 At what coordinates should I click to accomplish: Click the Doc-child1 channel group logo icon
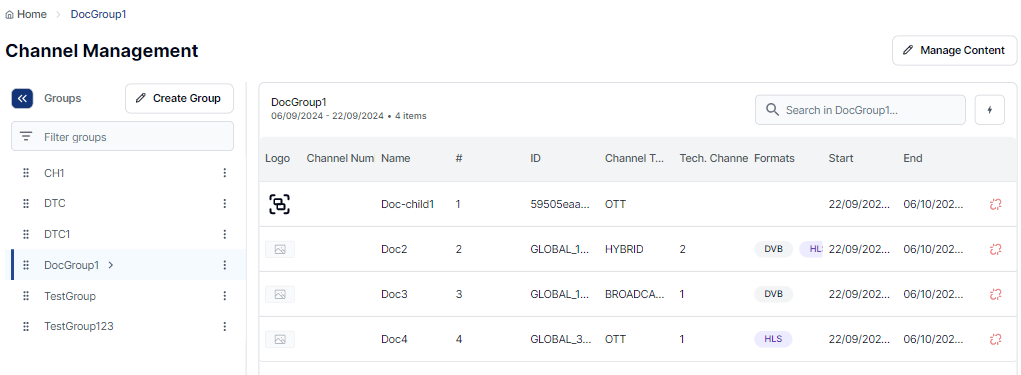[279, 204]
